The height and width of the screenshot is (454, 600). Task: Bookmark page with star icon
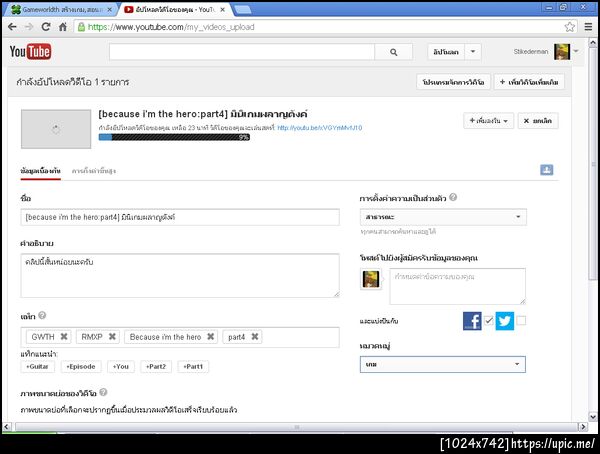click(x=569, y=27)
